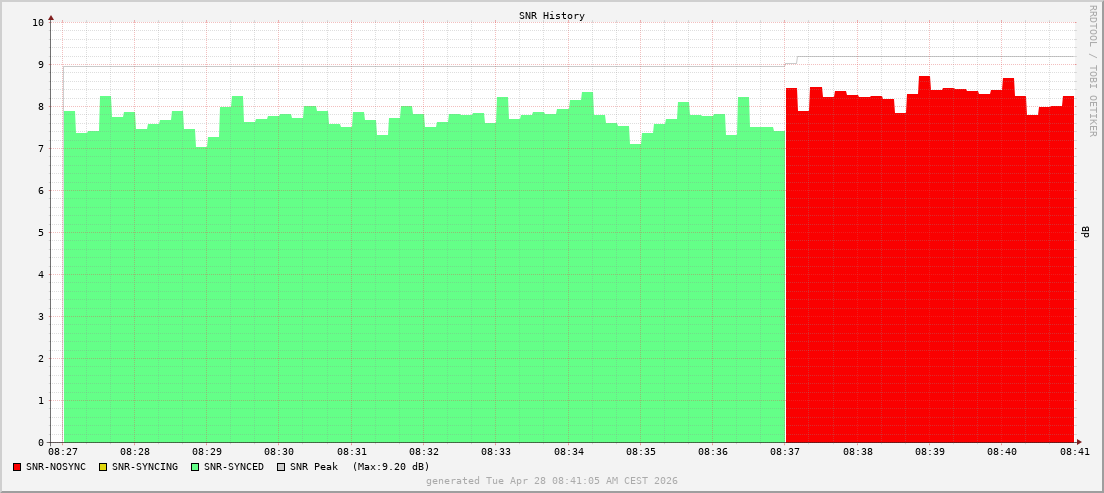Click the 08:34 time axis label

point(568,451)
